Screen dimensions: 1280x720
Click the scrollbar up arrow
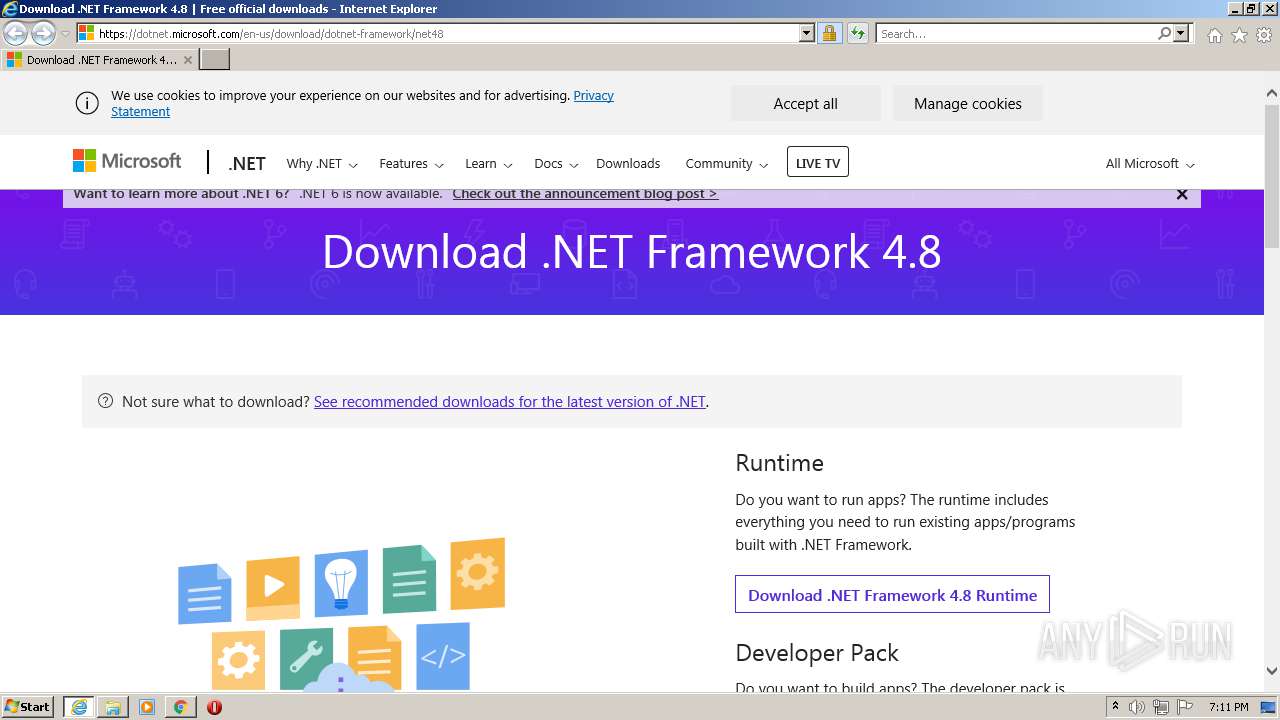(x=1272, y=94)
